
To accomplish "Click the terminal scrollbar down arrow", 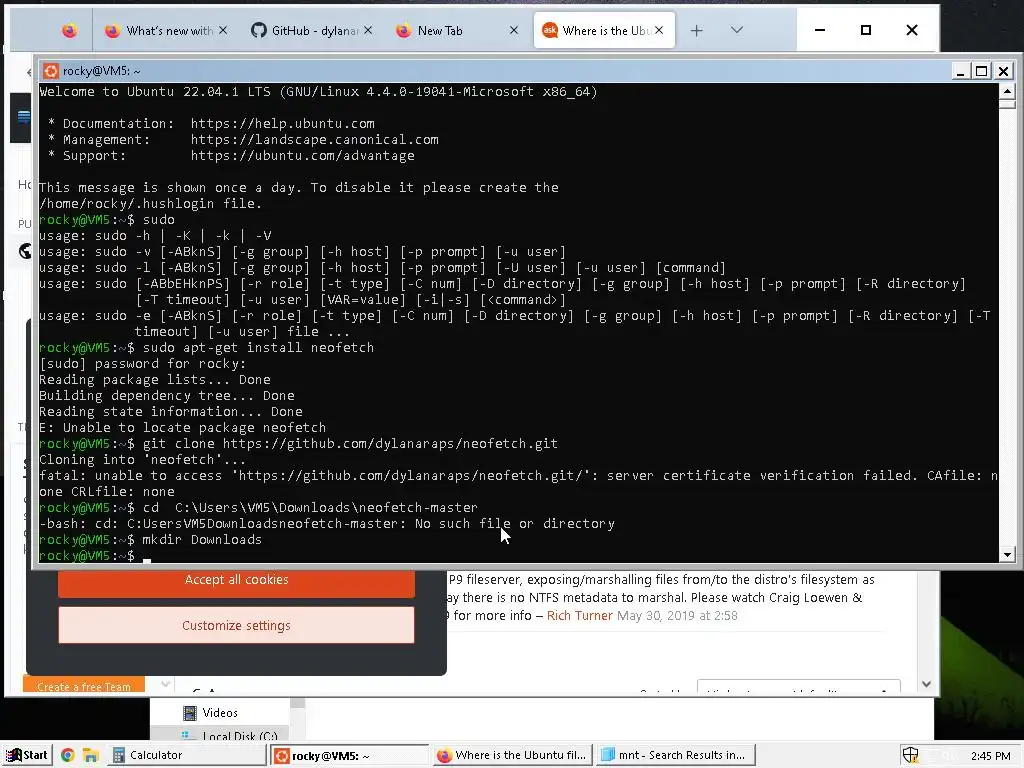I will coord(1006,554).
